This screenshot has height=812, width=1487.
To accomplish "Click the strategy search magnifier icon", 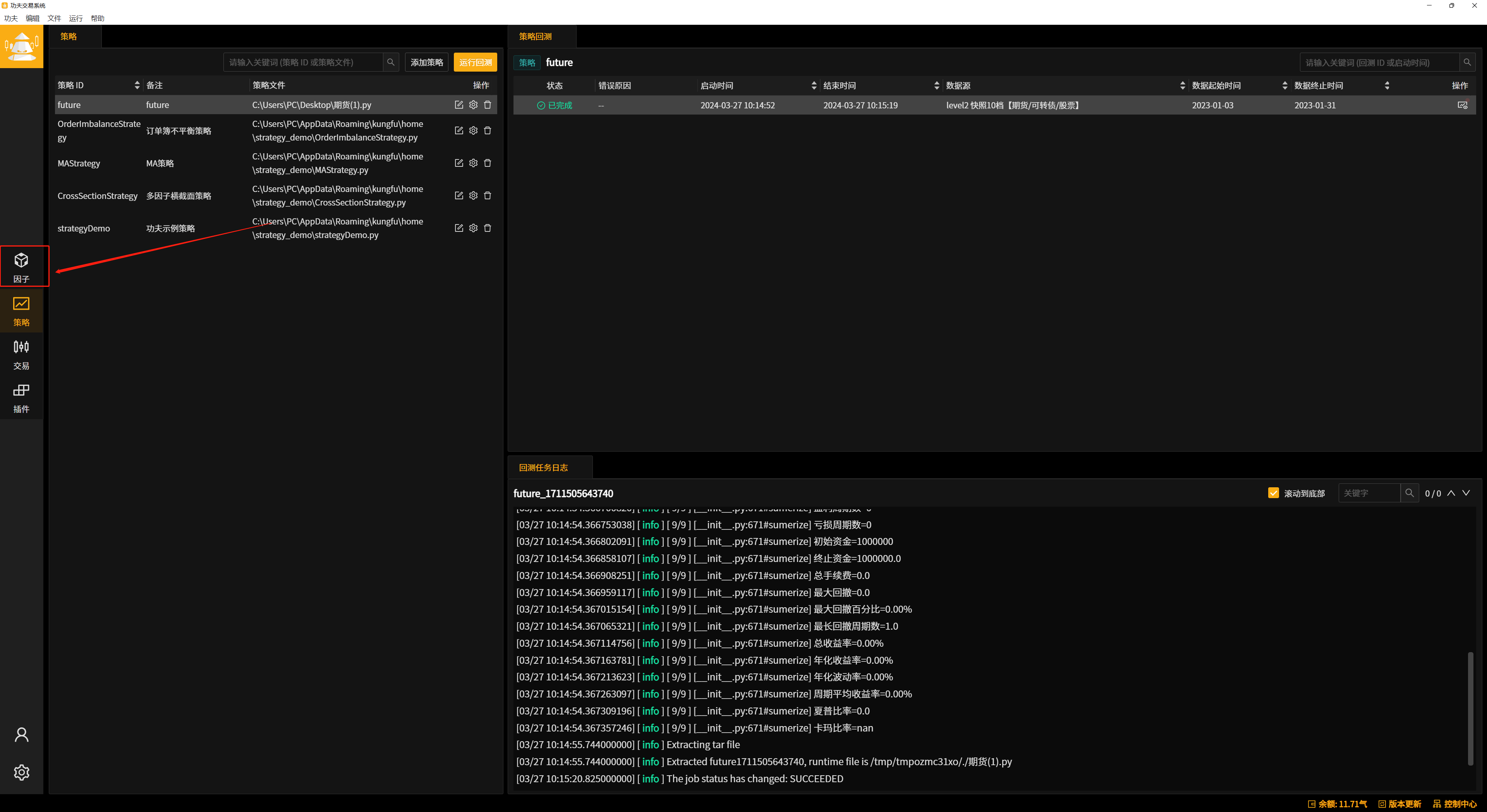I will tap(391, 62).
